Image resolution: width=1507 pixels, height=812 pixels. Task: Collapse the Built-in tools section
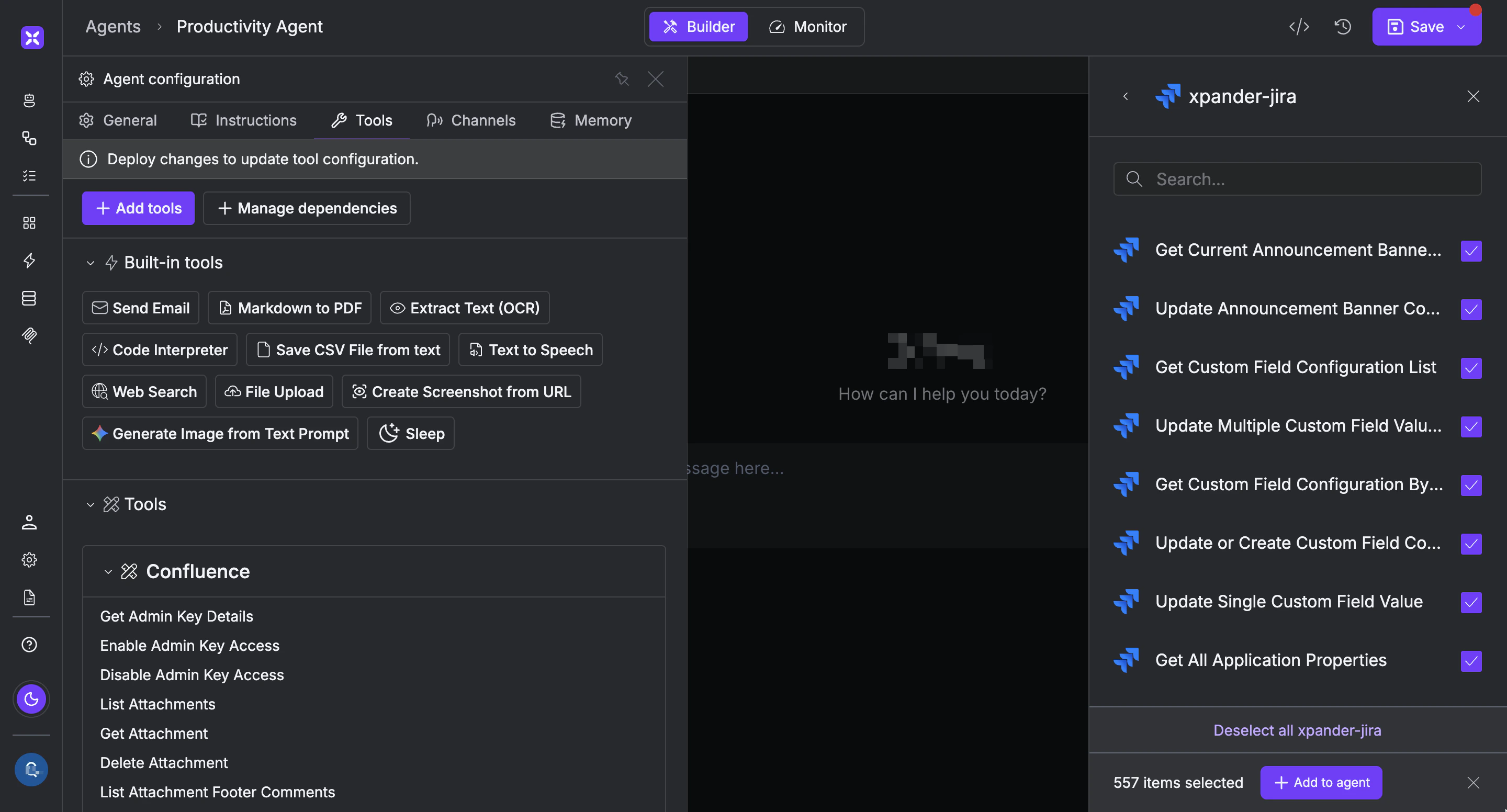pyautogui.click(x=91, y=263)
